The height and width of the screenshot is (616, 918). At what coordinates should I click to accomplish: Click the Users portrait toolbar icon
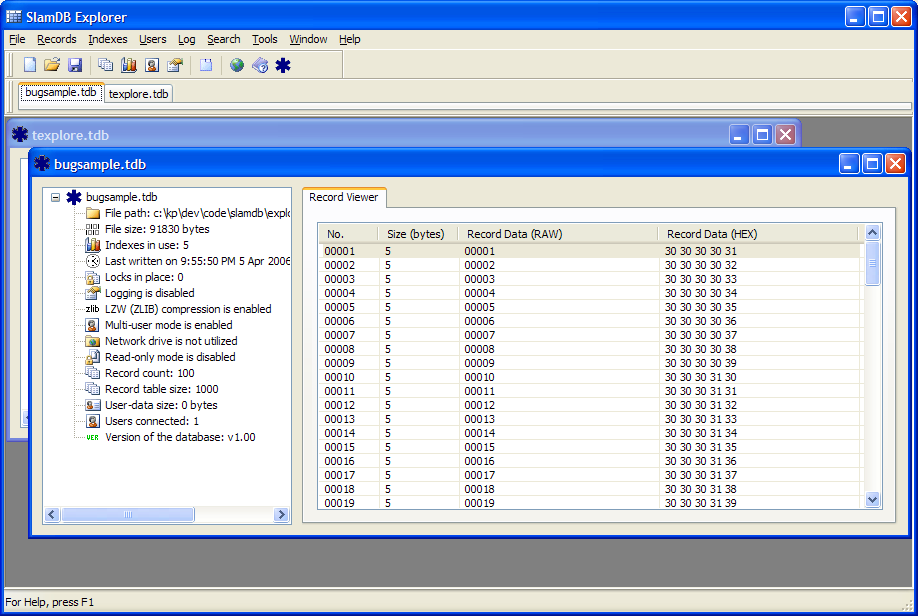click(x=152, y=65)
